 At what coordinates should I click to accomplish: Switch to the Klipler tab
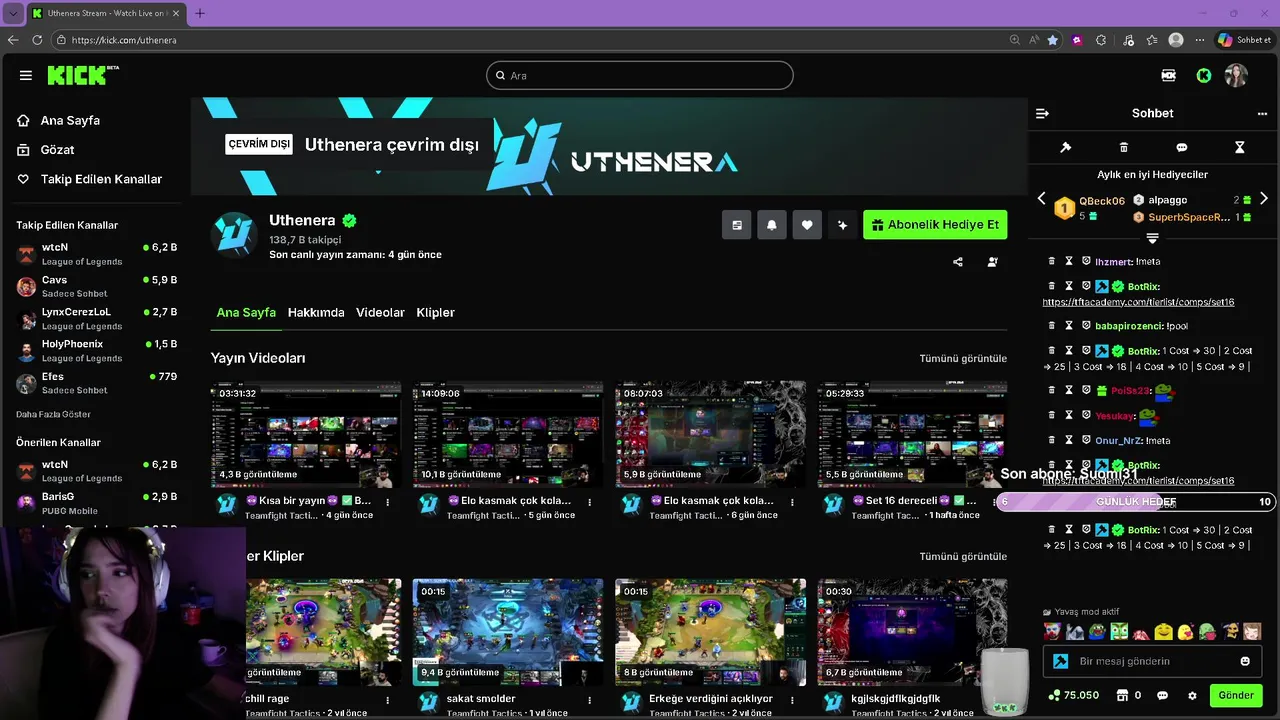[x=435, y=312]
